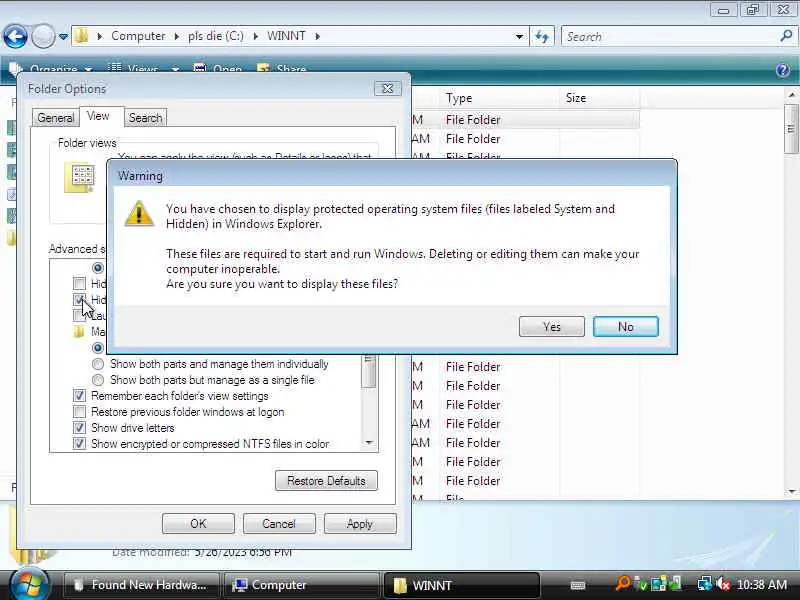
Task: Click the WINNT window scroll-up arrow
Action: (x=791, y=95)
